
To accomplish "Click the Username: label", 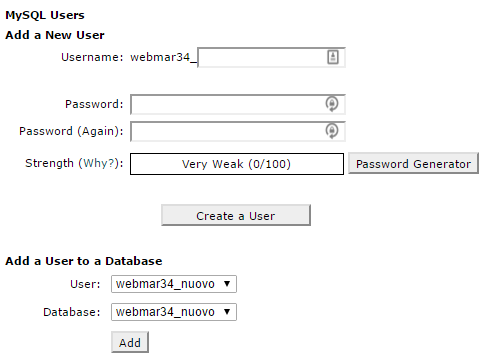I will click(92, 57).
